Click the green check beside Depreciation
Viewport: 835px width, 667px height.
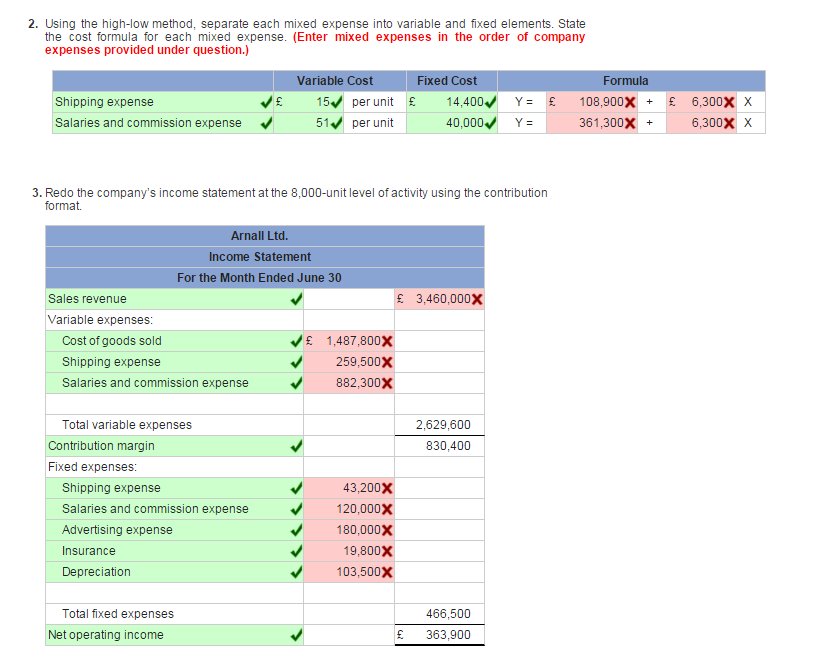click(x=297, y=572)
